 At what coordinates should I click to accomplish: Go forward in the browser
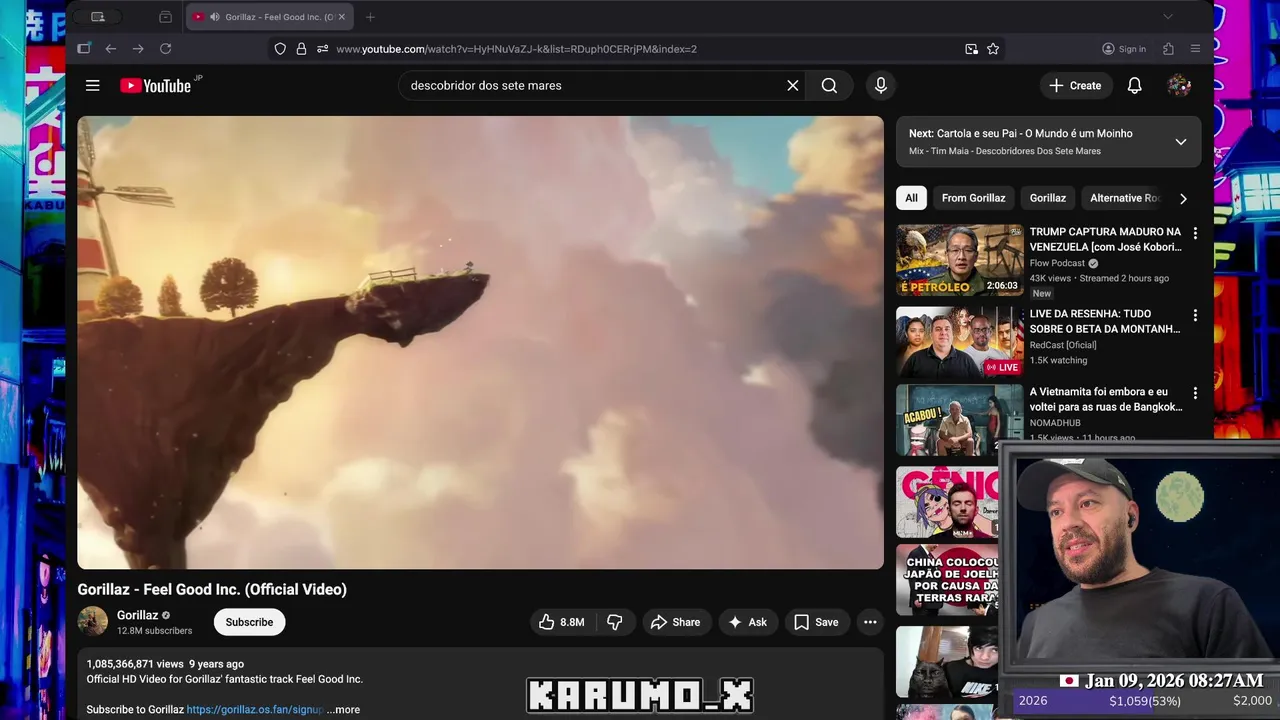click(x=138, y=49)
